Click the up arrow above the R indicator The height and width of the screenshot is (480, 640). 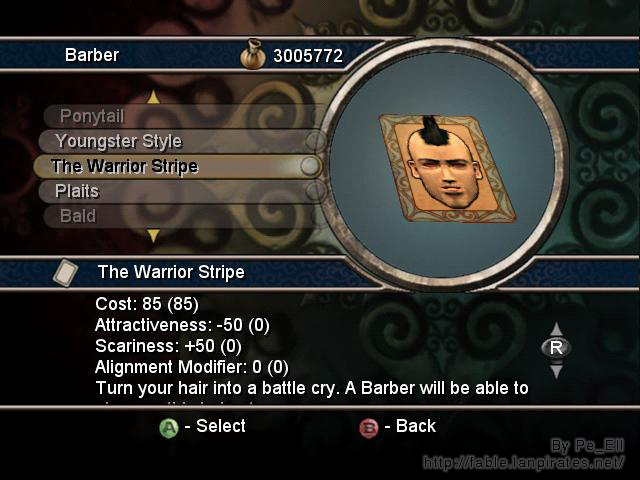(556, 329)
